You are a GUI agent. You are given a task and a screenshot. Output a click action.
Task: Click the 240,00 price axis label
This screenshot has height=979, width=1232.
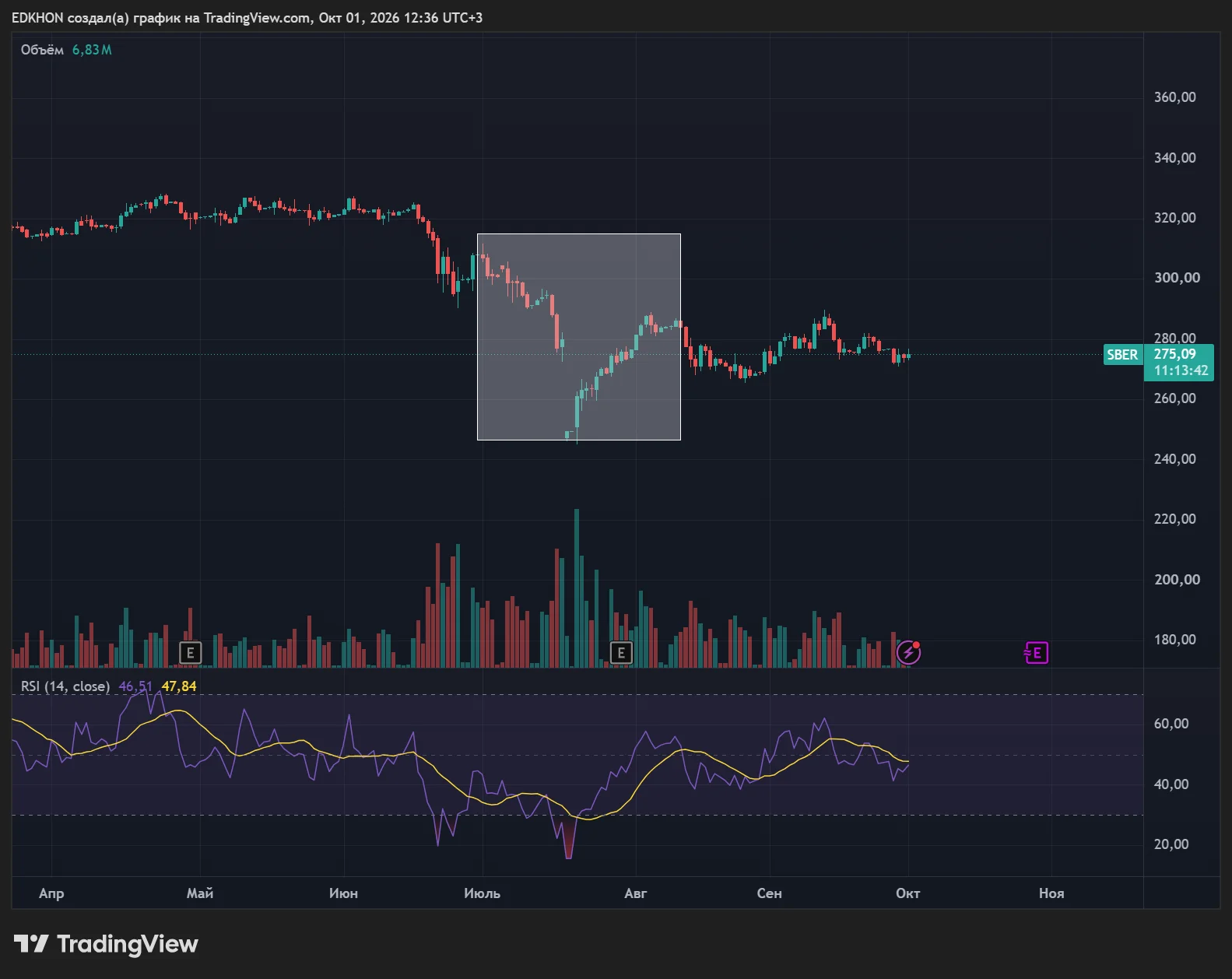[x=1175, y=459]
